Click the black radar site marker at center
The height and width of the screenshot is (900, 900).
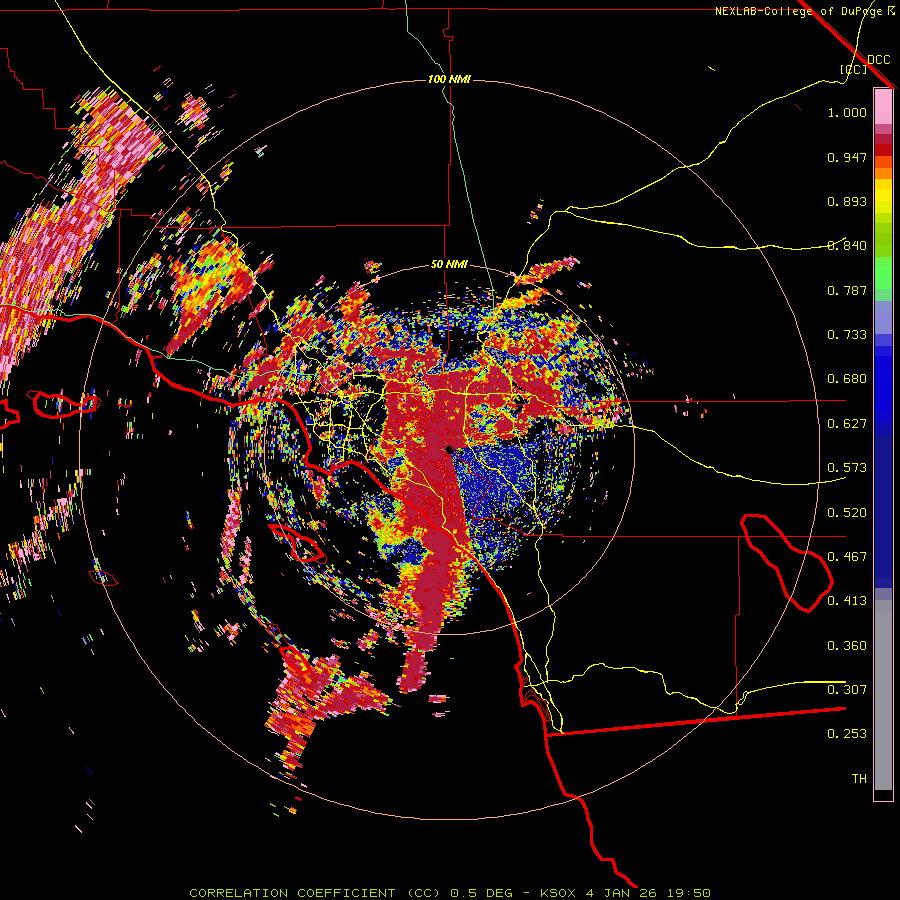tap(449, 449)
